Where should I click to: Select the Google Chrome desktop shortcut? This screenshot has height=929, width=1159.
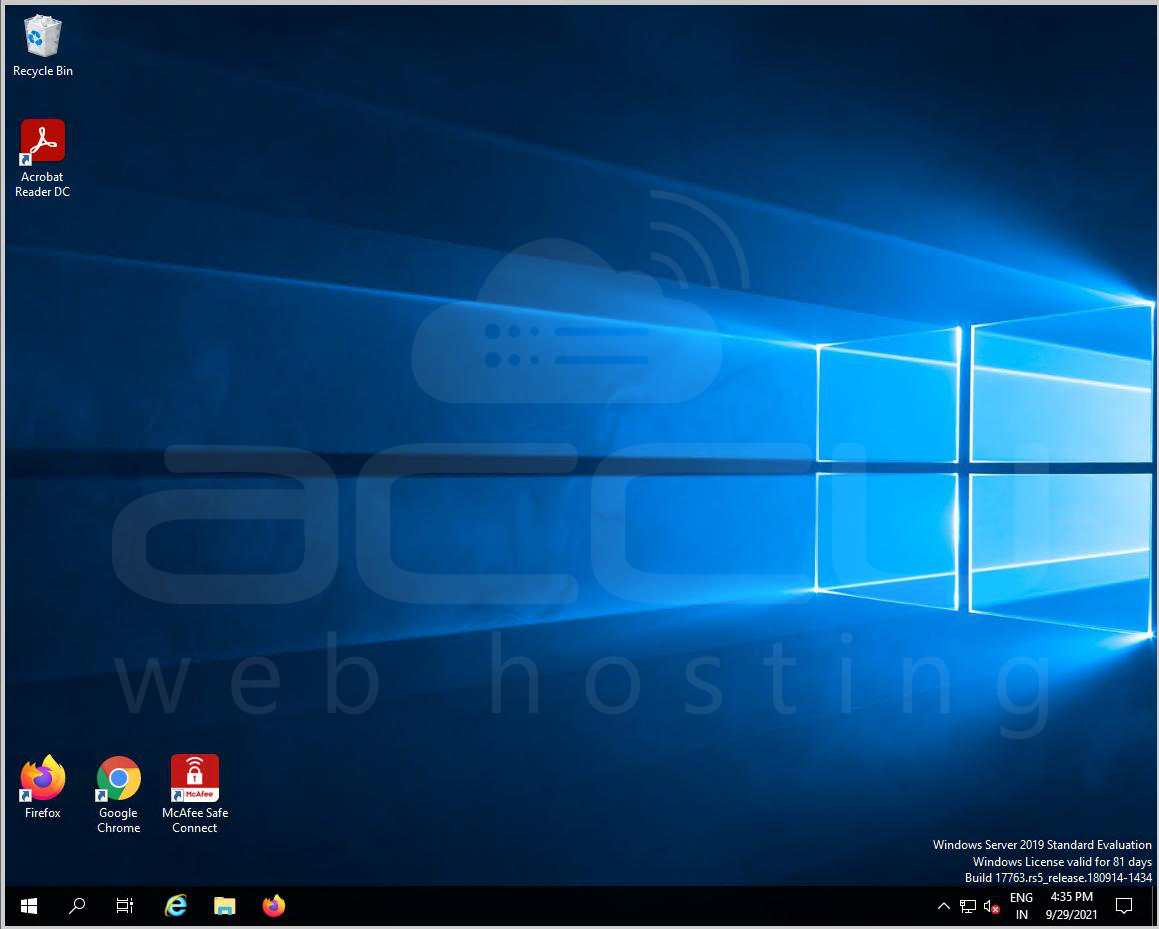(118, 795)
